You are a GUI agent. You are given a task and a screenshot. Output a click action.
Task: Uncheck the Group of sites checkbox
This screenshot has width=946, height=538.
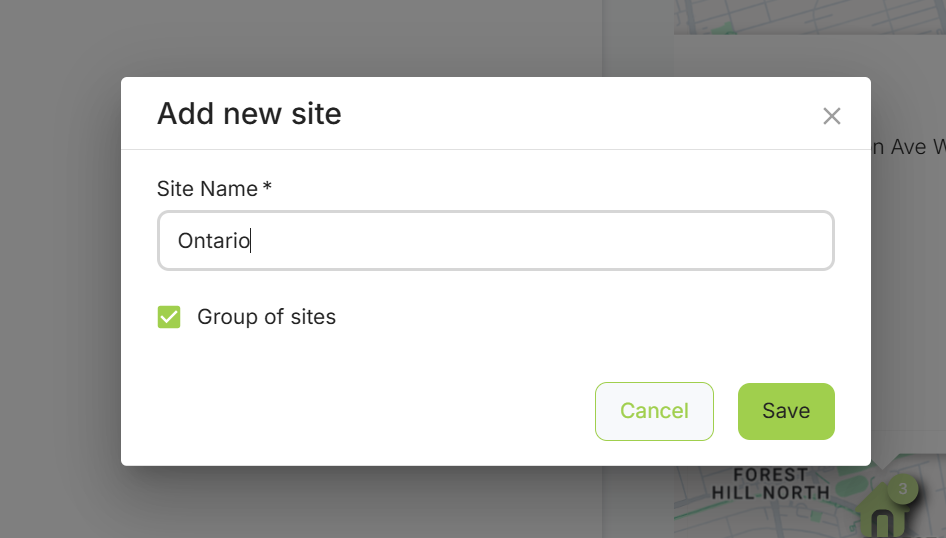pos(169,317)
